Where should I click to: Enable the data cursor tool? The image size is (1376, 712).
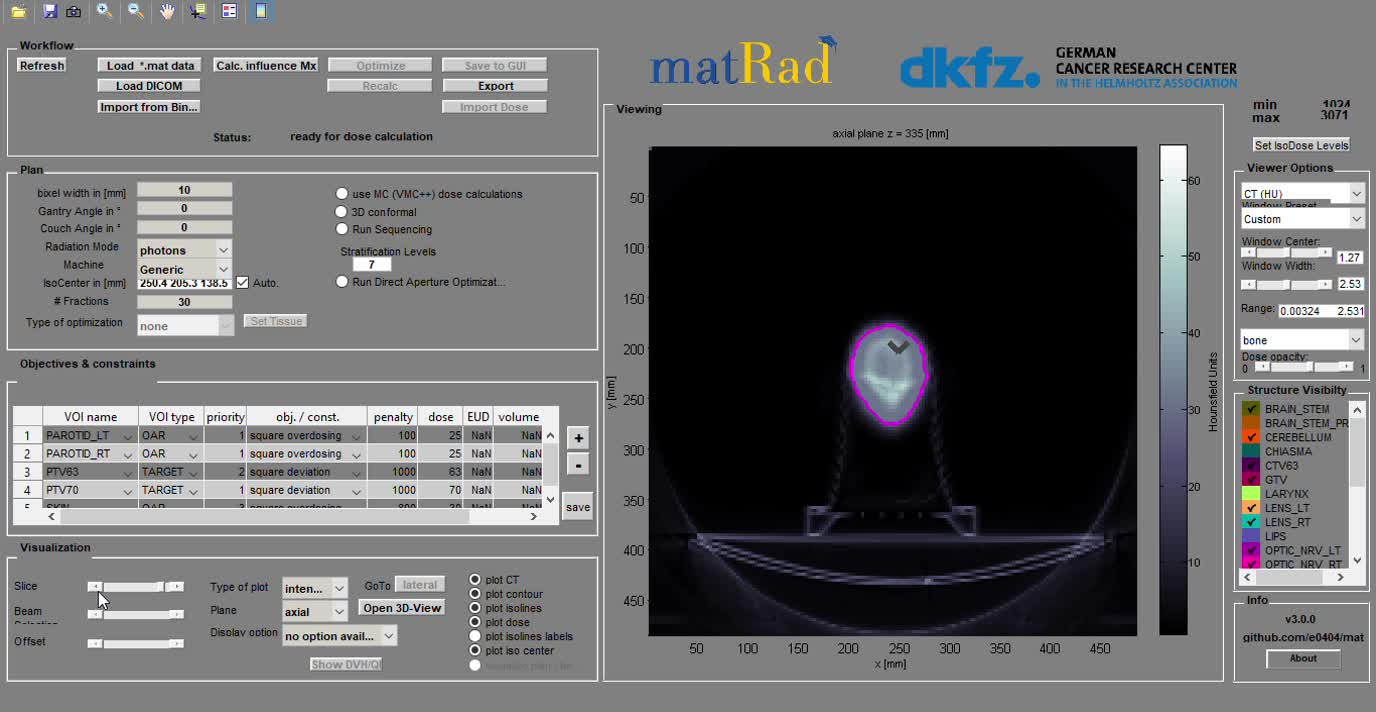198,12
